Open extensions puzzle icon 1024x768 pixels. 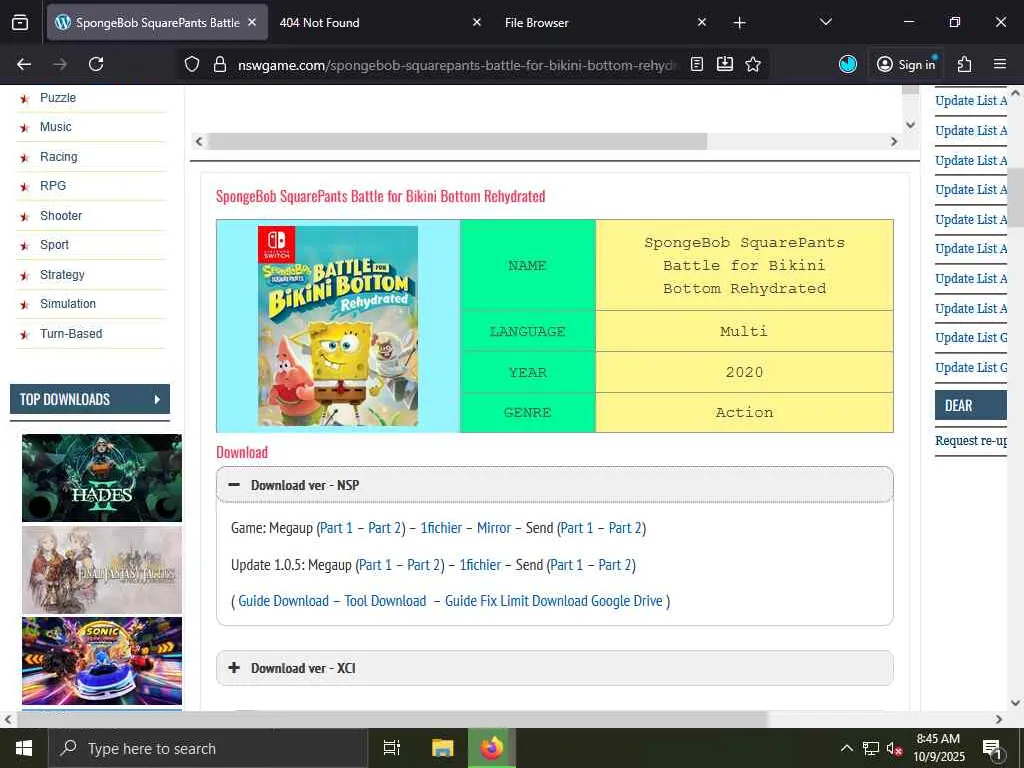pyautogui.click(x=964, y=64)
